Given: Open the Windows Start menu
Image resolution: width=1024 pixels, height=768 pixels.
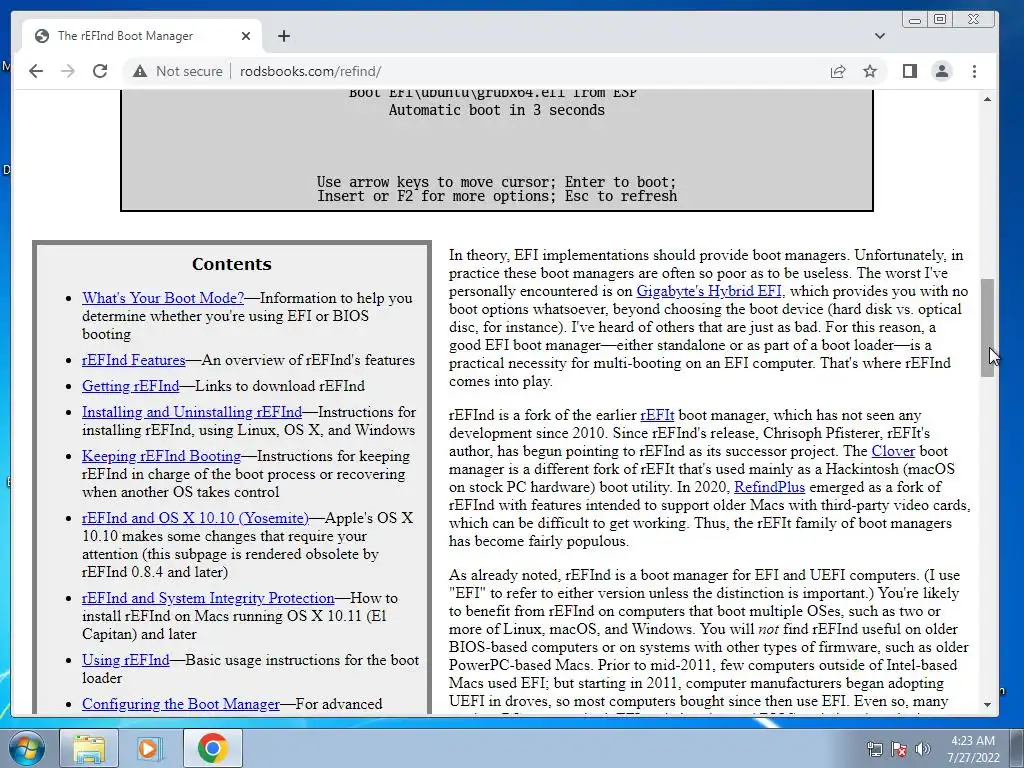Looking at the screenshot, I should [x=26, y=748].
